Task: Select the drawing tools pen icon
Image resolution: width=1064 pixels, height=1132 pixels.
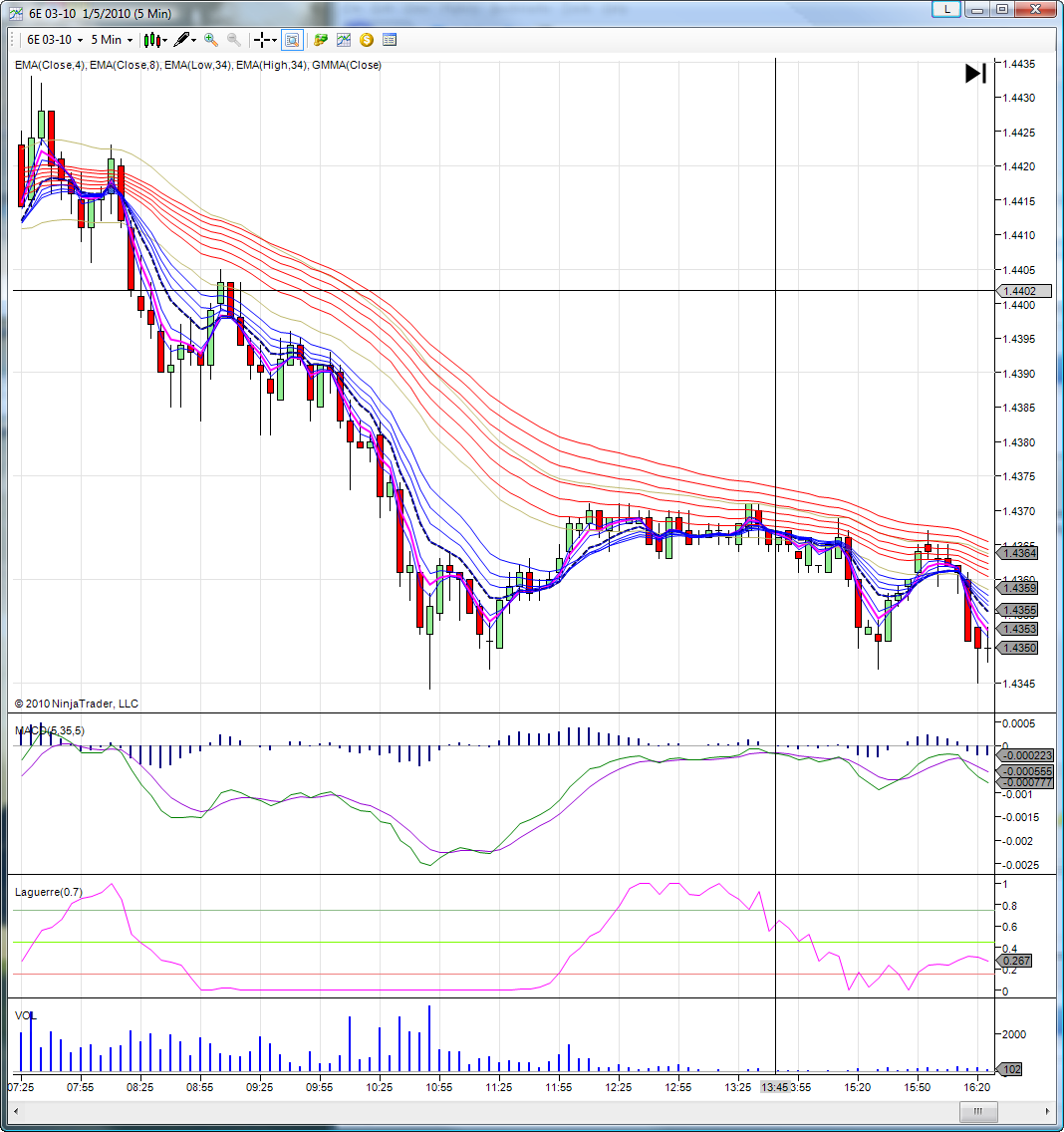Action: click(x=182, y=40)
